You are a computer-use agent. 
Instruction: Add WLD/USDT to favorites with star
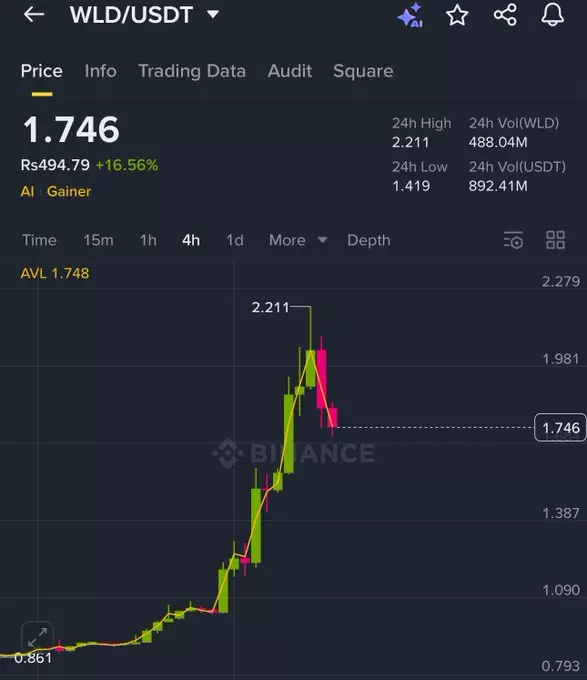[x=457, y=15]
